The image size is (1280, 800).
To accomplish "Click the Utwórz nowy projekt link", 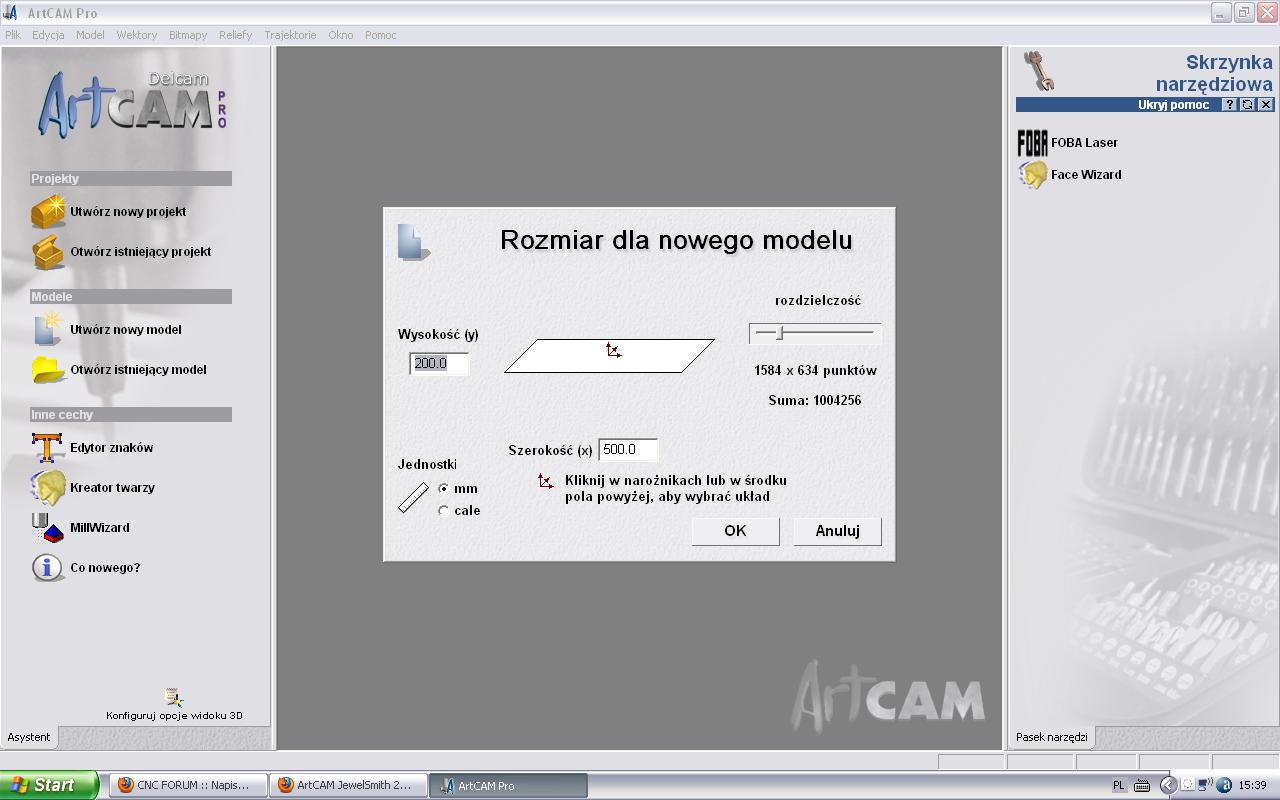I will click(x=128, y=212).
